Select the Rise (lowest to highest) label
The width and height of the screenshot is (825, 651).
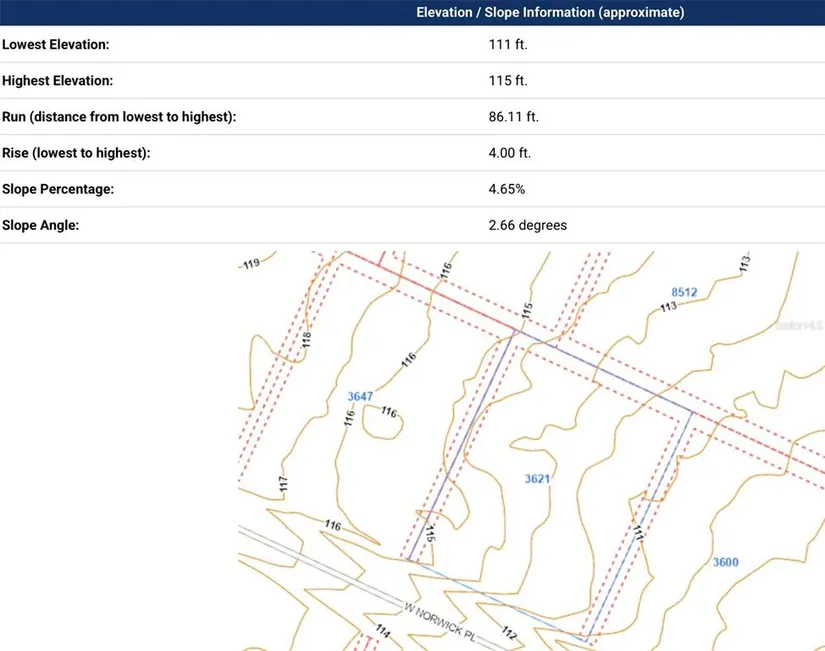click(x=76, y=153)
